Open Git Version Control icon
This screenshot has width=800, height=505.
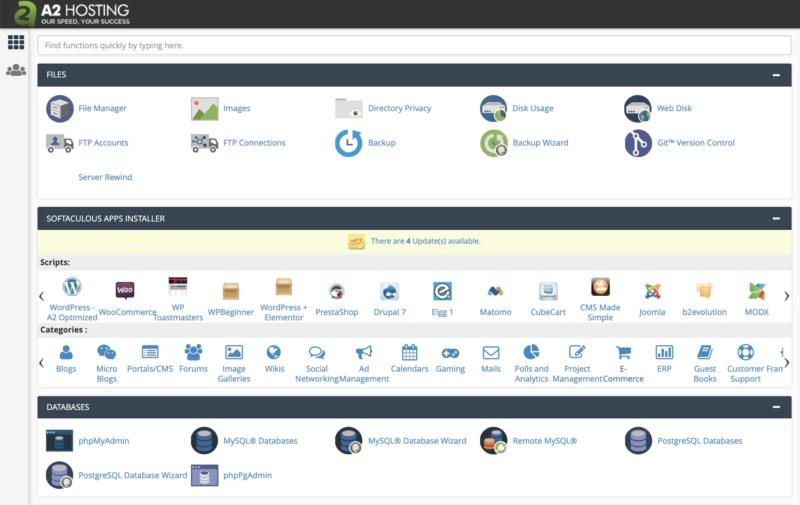pos(638,143)
